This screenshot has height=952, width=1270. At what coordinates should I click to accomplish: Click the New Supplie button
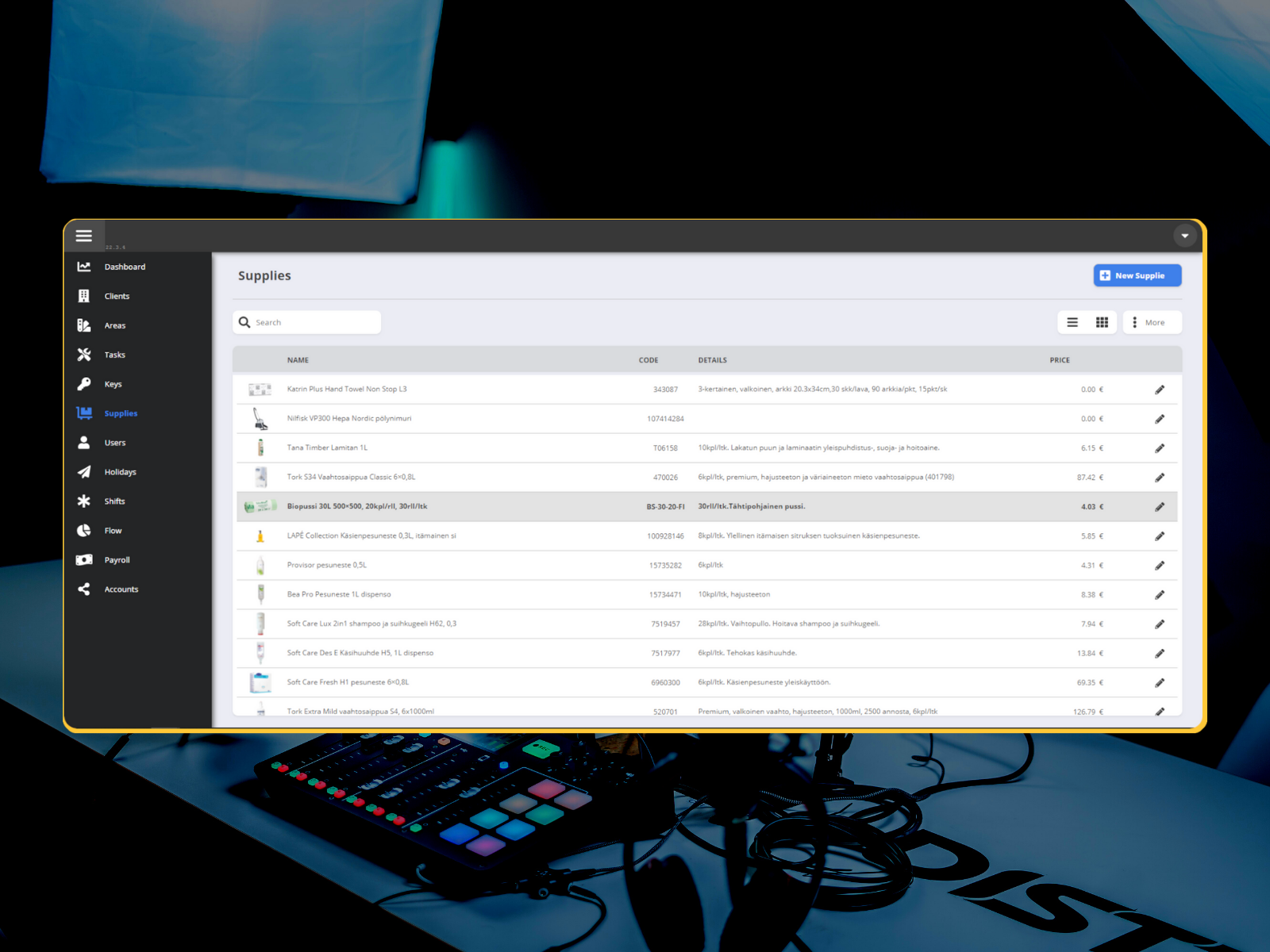click(x=1137, y=275)
